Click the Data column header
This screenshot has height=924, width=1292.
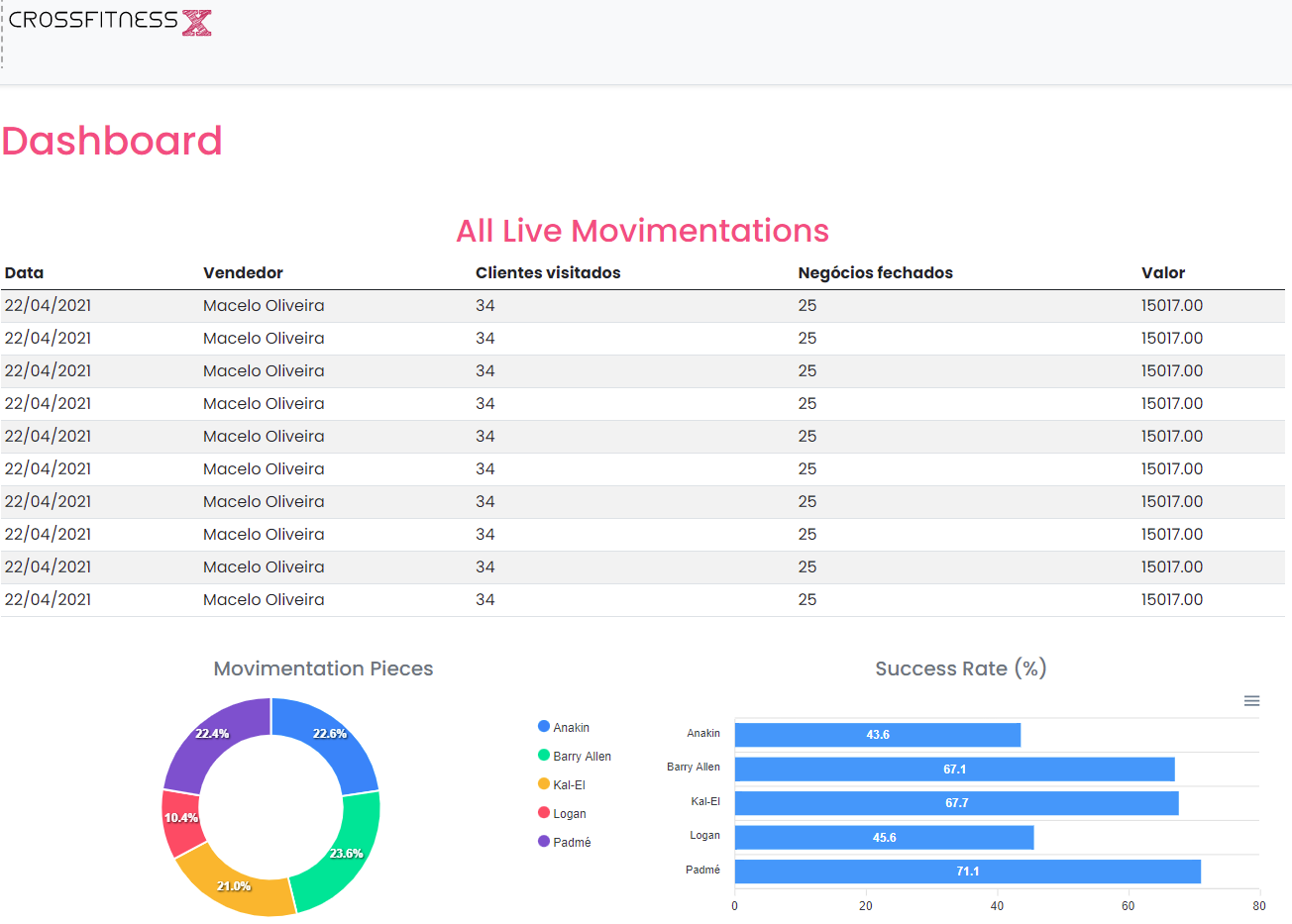24,273
